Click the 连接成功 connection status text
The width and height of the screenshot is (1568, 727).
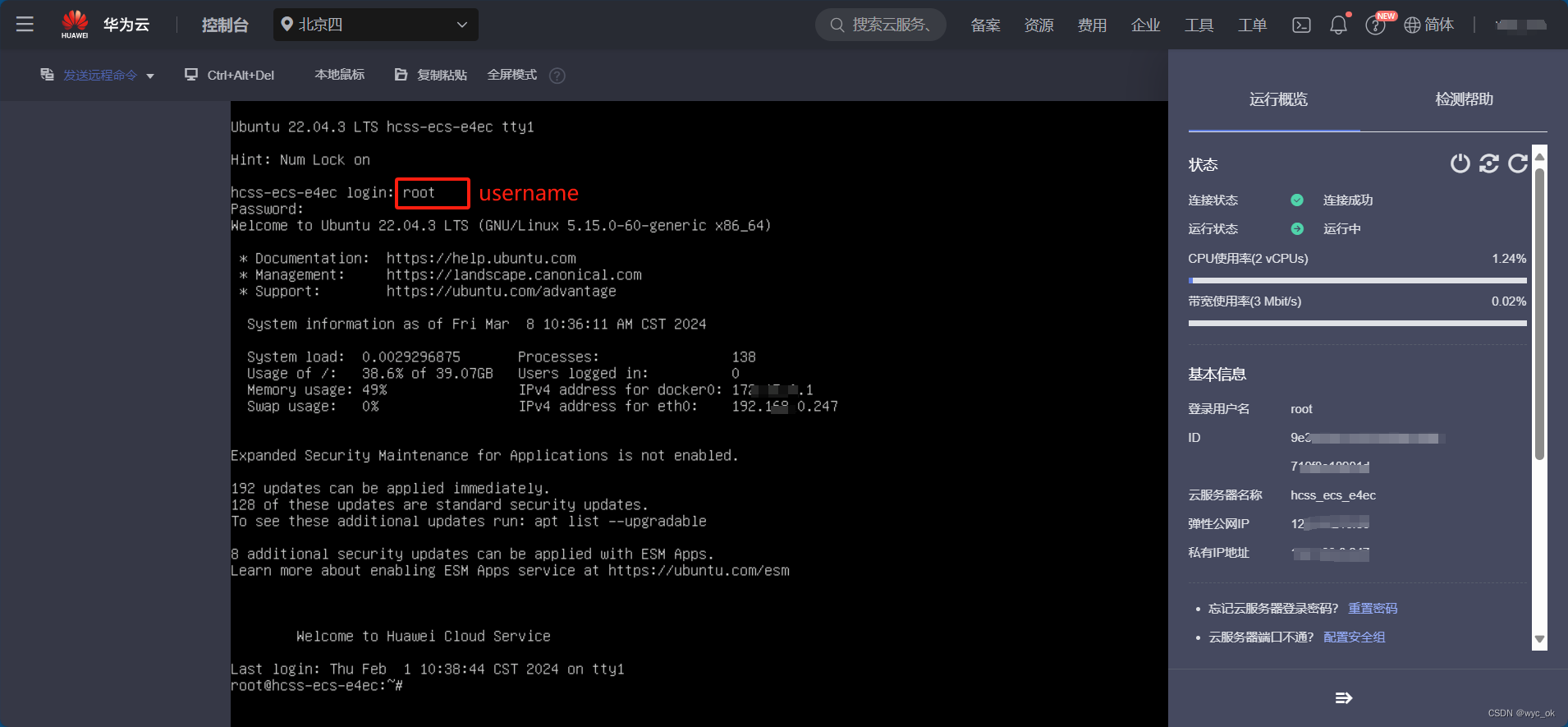(1348, 200)
